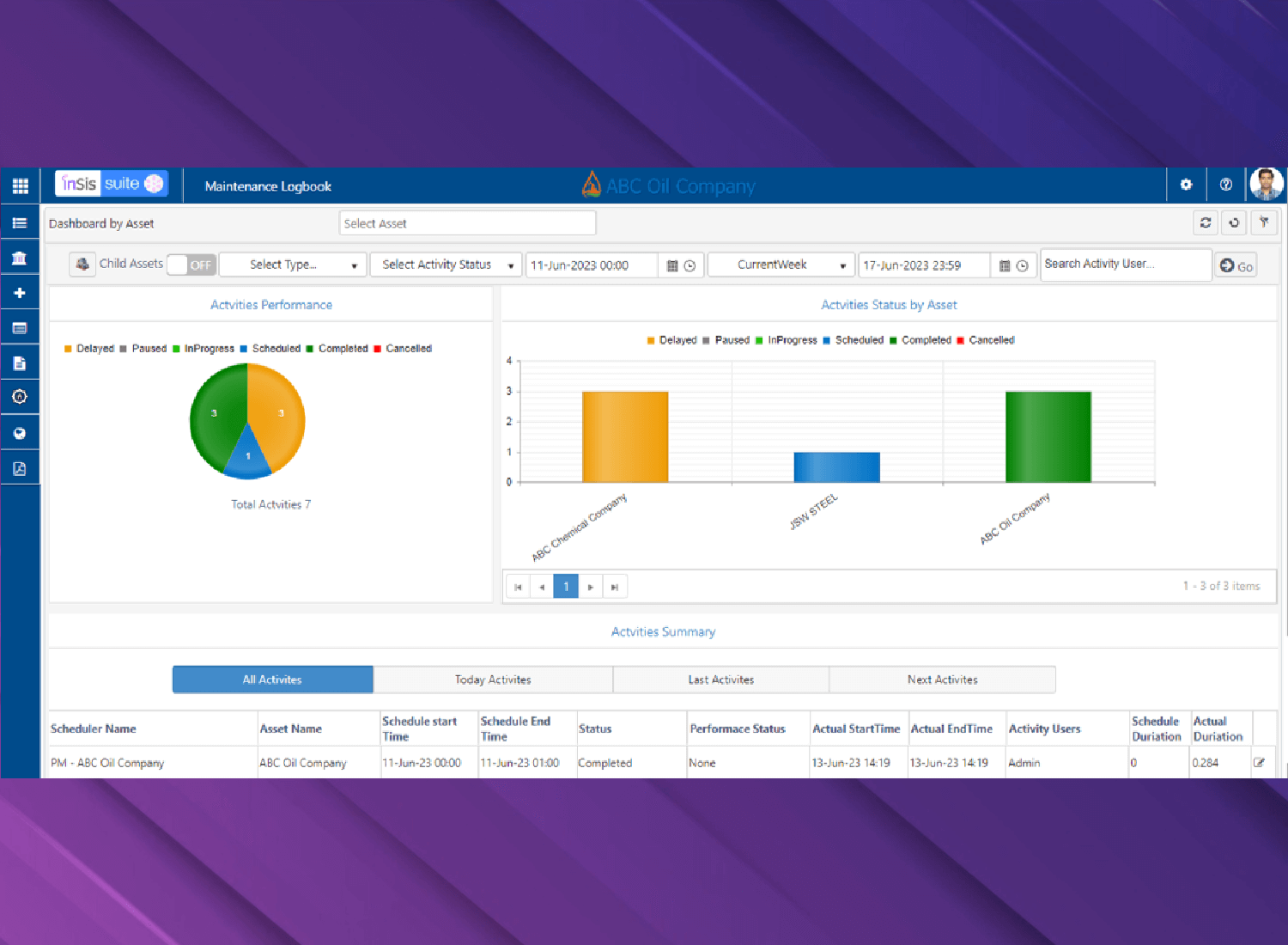Toggle the Child Assets switch on
Image resolution: width=1288 pixels, height=945 pixels.
190,265
